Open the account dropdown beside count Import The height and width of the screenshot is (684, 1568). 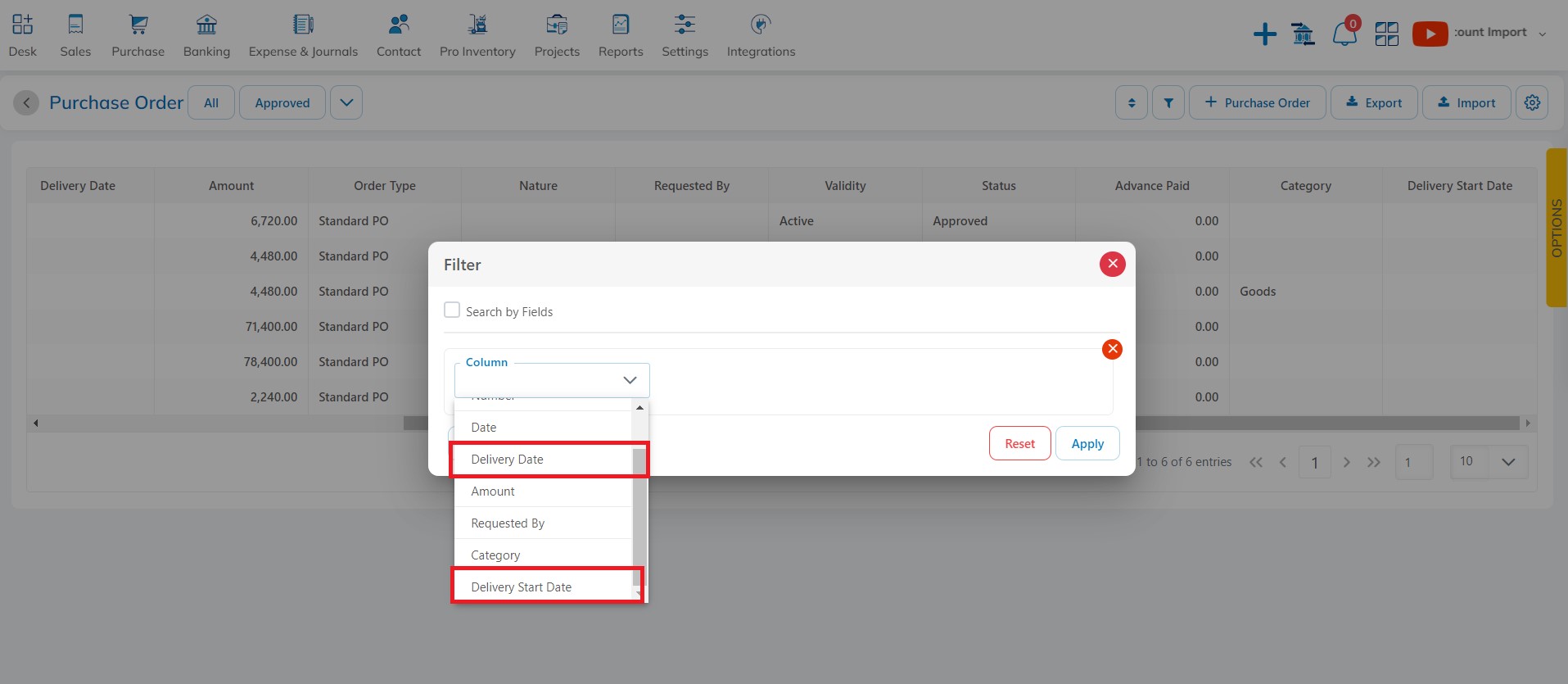tap(1543, 34)
